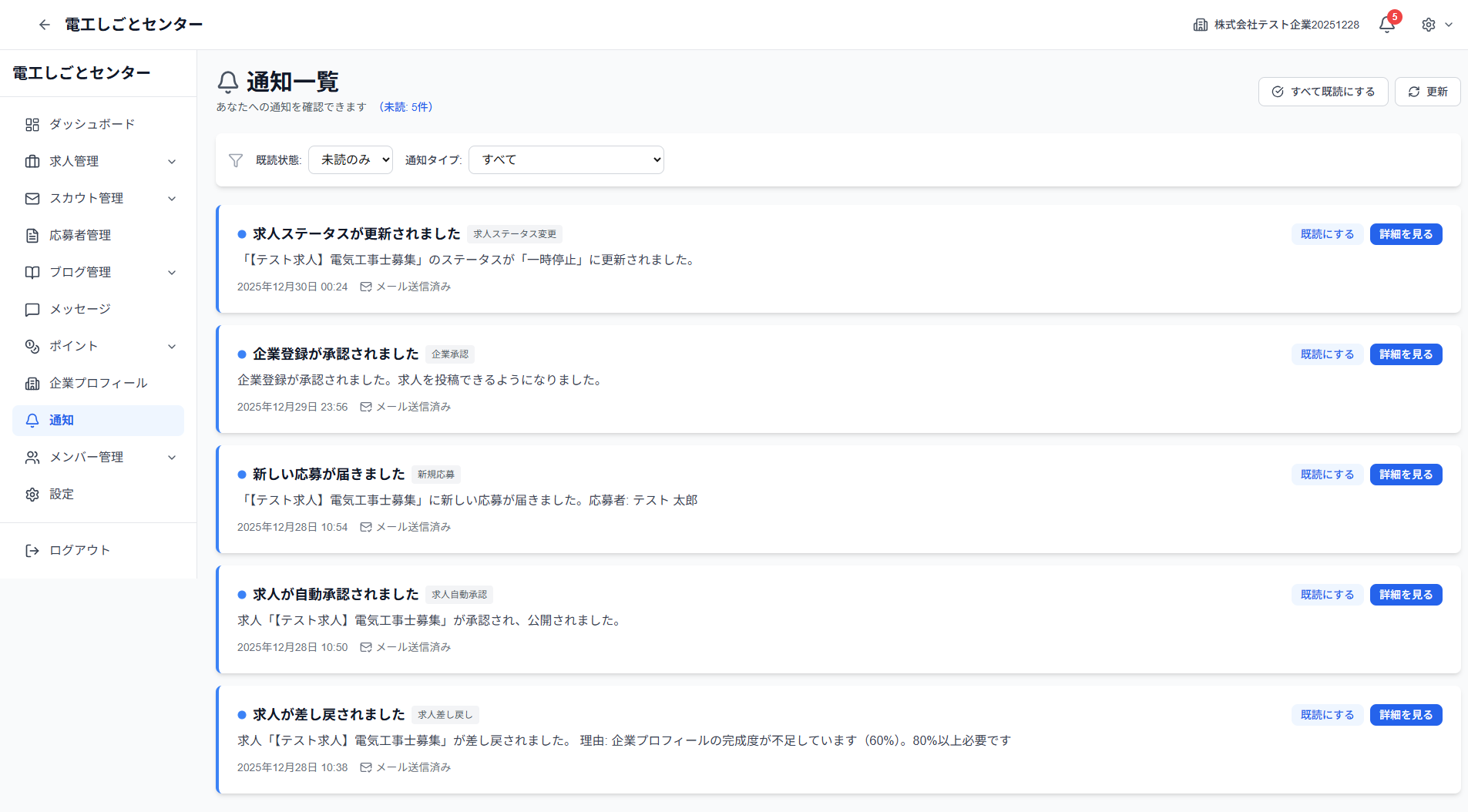This screenshot has height=812, width=1468.
Task: Click the back arrow next to 電工しごとセンター
Action: (x=44, y=24)
